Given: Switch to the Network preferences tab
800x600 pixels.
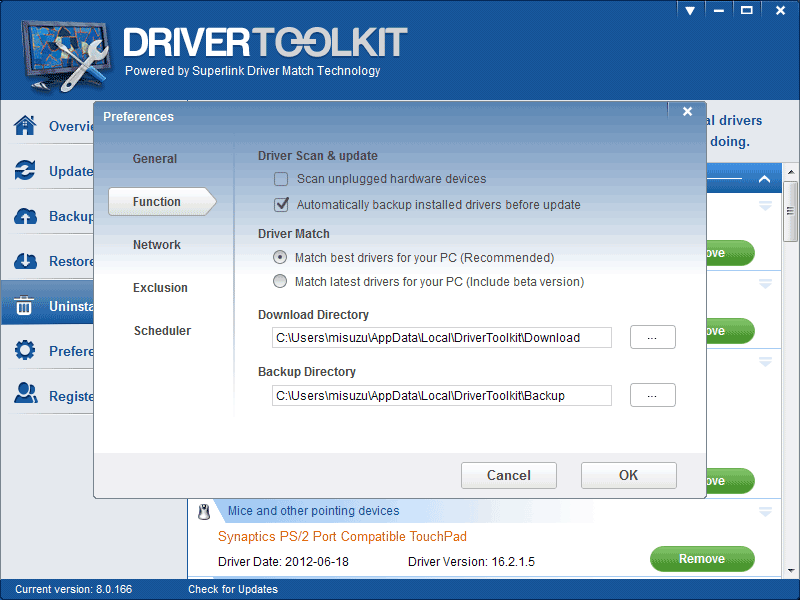Looking at the screenshot, I should pyautogui.click(x=157, y=245).
